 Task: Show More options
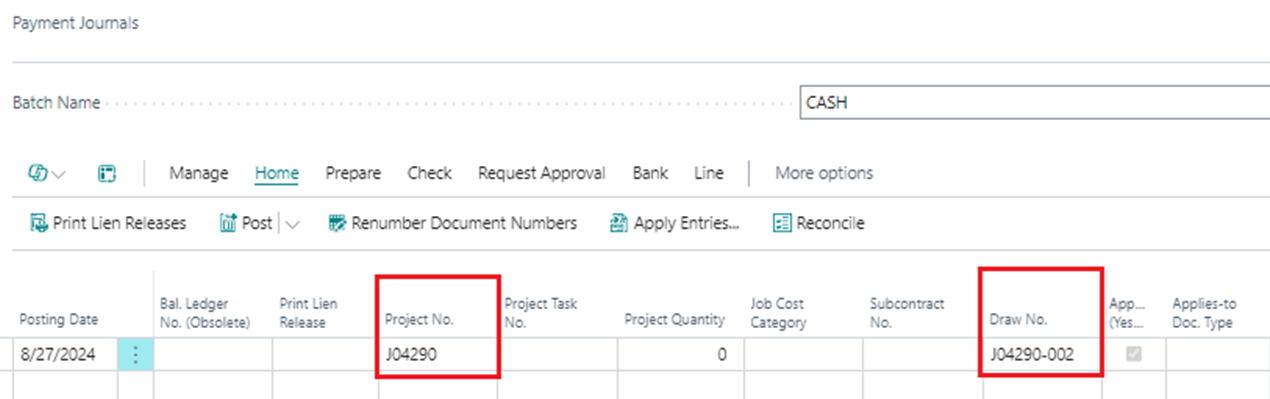click(x=824, y=173)
